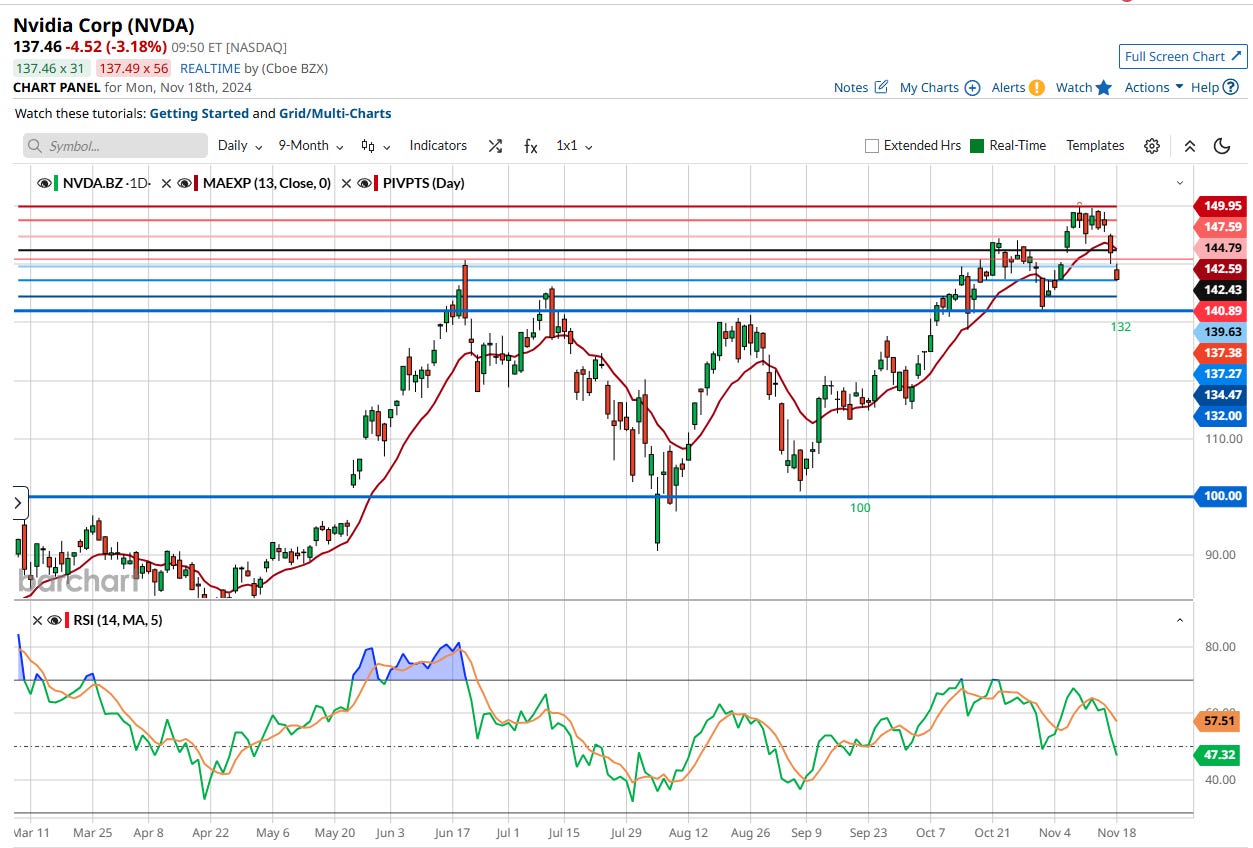1253x848 pixels.
Task: Click the My Charts link
Action: click(x=929, y=87)
